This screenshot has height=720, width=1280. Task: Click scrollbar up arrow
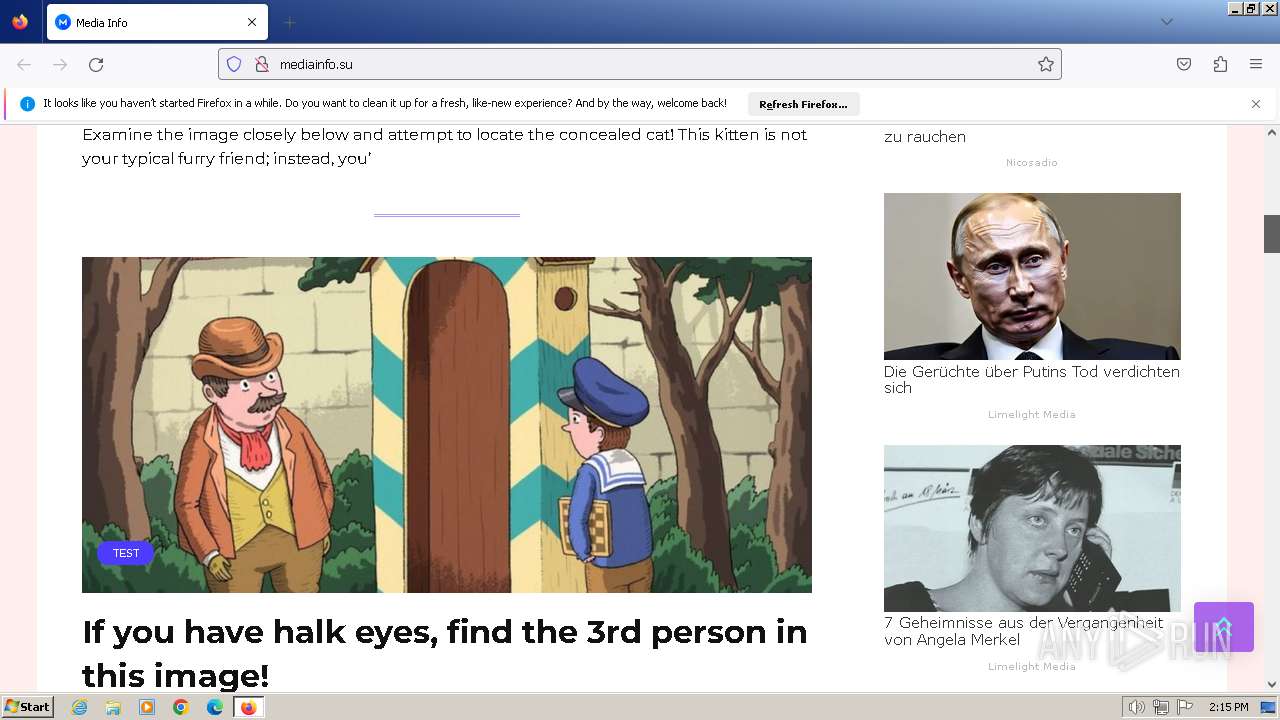(1272, 132)
